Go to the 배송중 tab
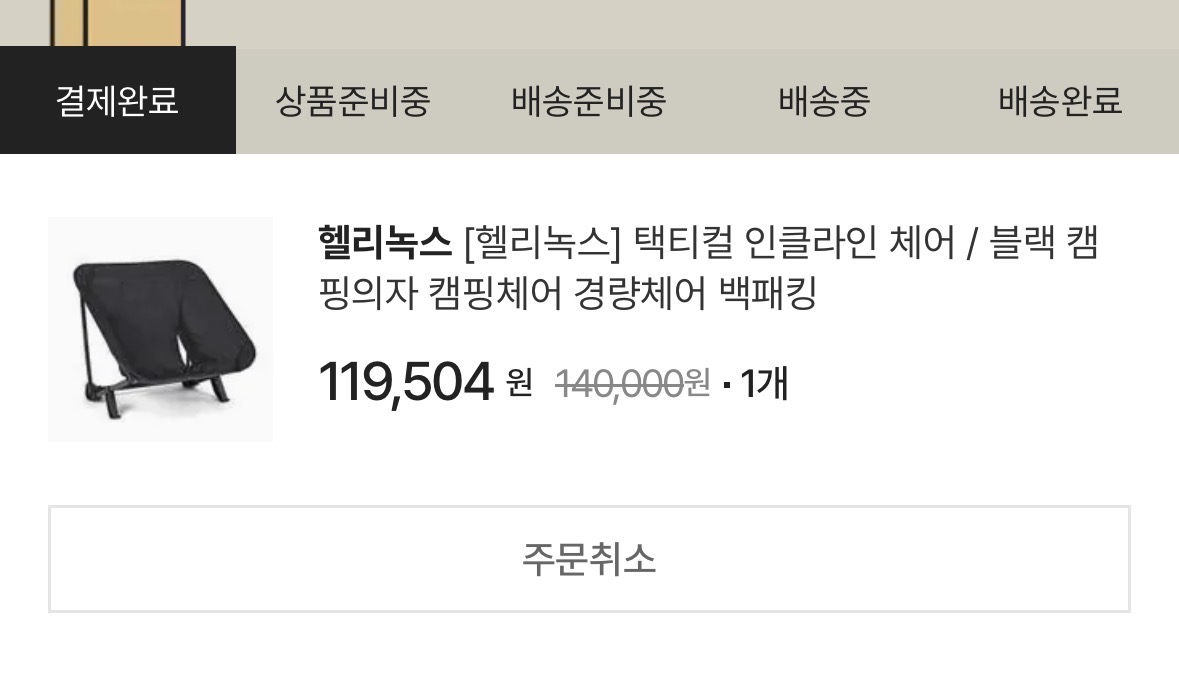The image size is (1179, 678). click(825, 101)
